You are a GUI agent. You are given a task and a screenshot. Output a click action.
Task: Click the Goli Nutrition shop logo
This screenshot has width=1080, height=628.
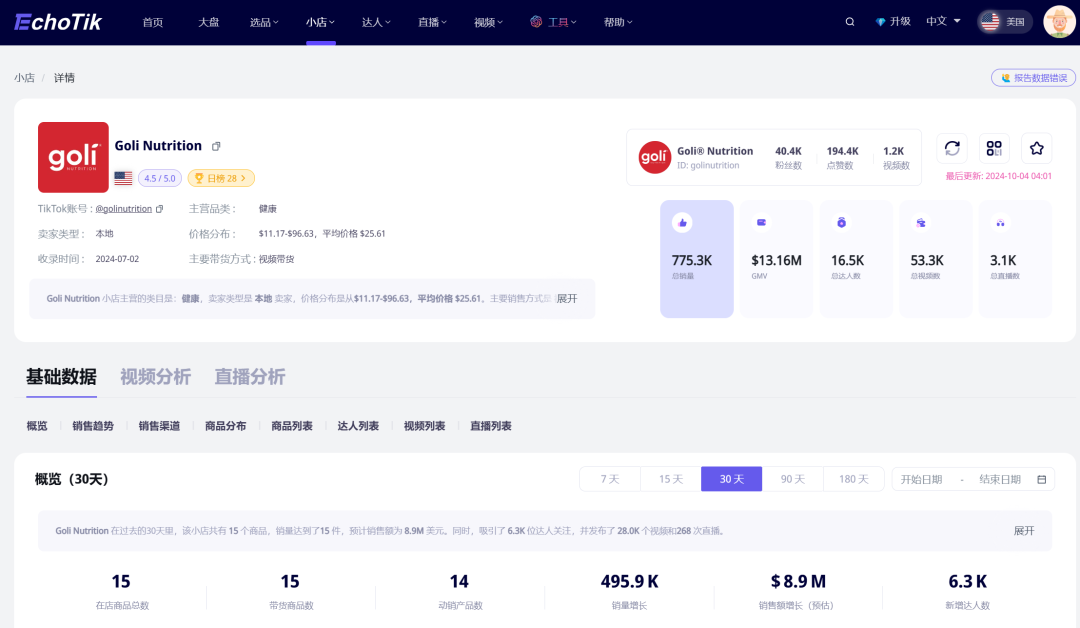point(73,157)
